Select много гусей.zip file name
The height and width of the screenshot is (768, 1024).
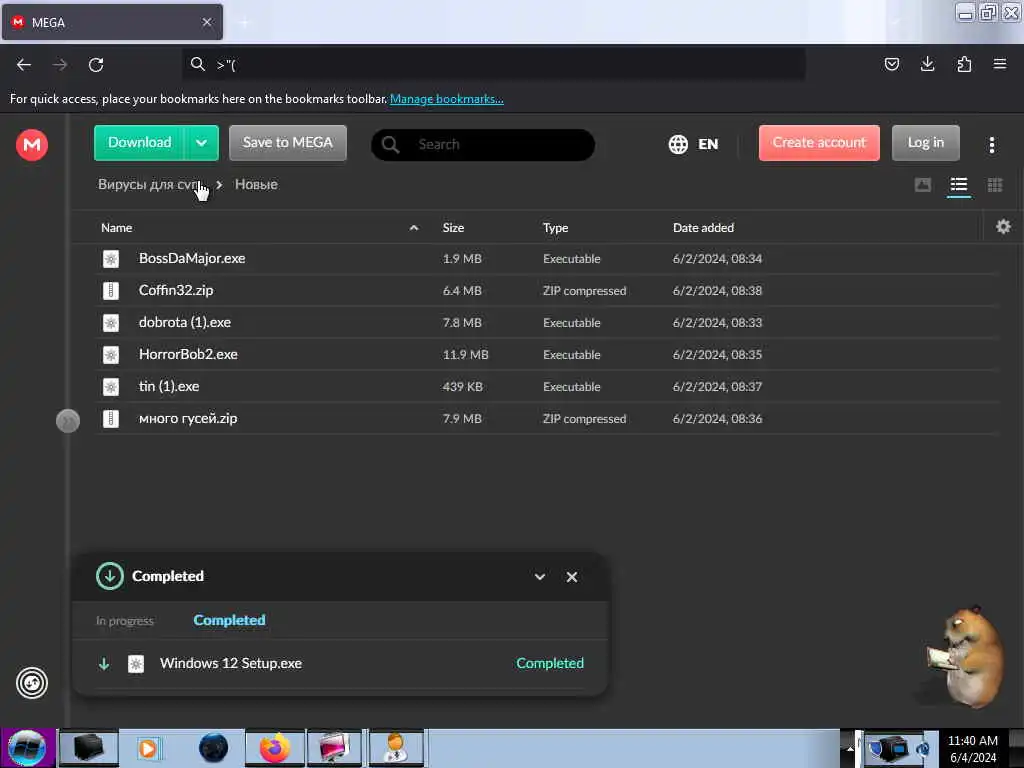click(x=188, y=418)
